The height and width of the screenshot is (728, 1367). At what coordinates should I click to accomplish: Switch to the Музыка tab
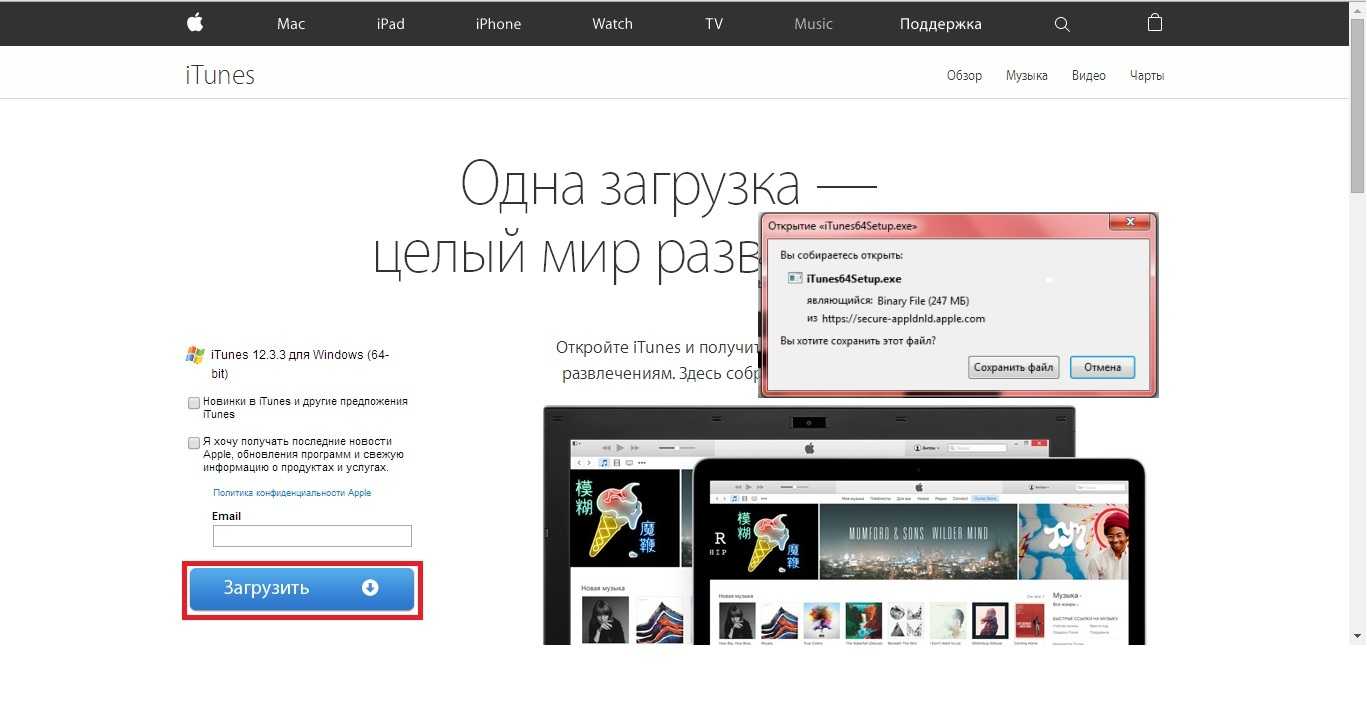pyautogui.click(x=1026, y=76)
